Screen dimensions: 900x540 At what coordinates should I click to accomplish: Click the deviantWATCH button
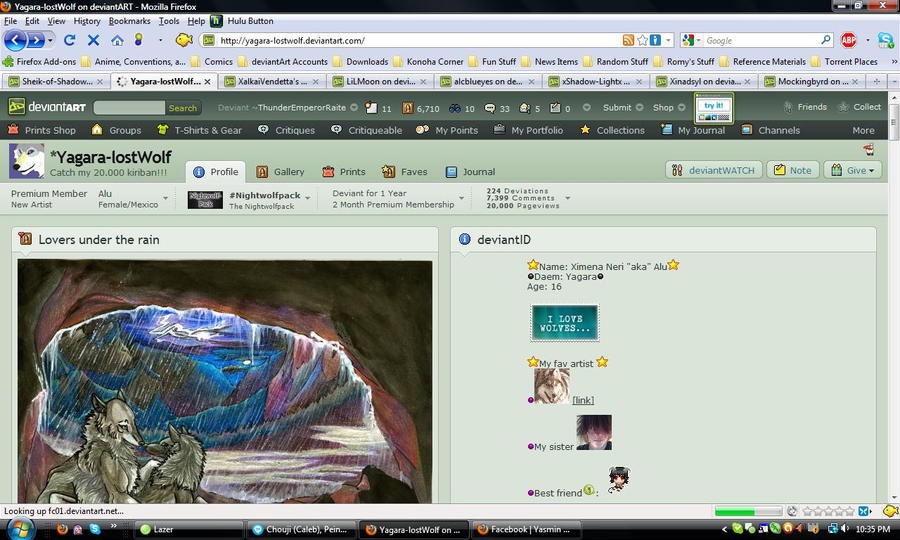pos(714,170)
